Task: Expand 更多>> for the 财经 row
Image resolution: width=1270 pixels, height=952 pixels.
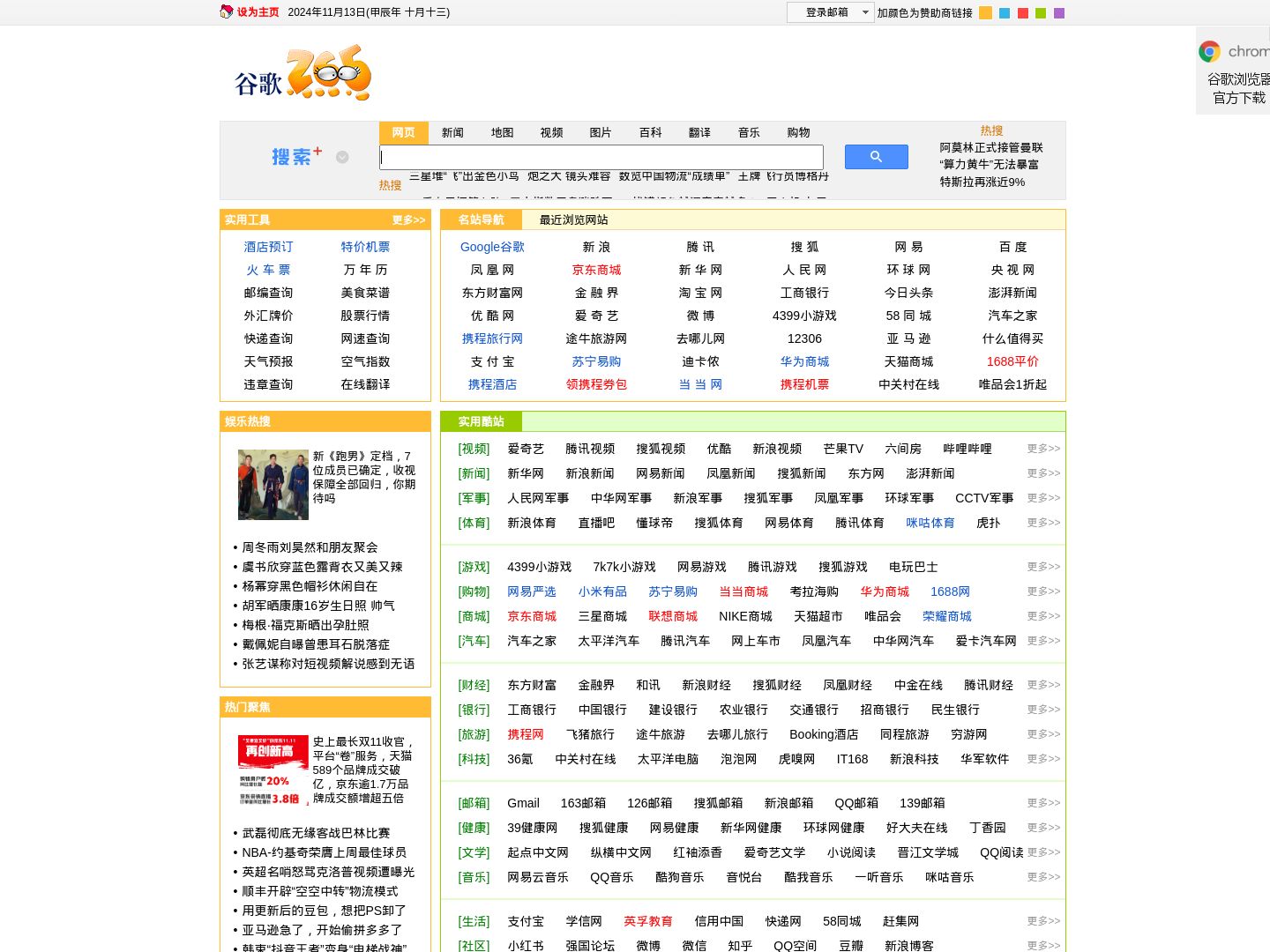Action: point(1043,685)
